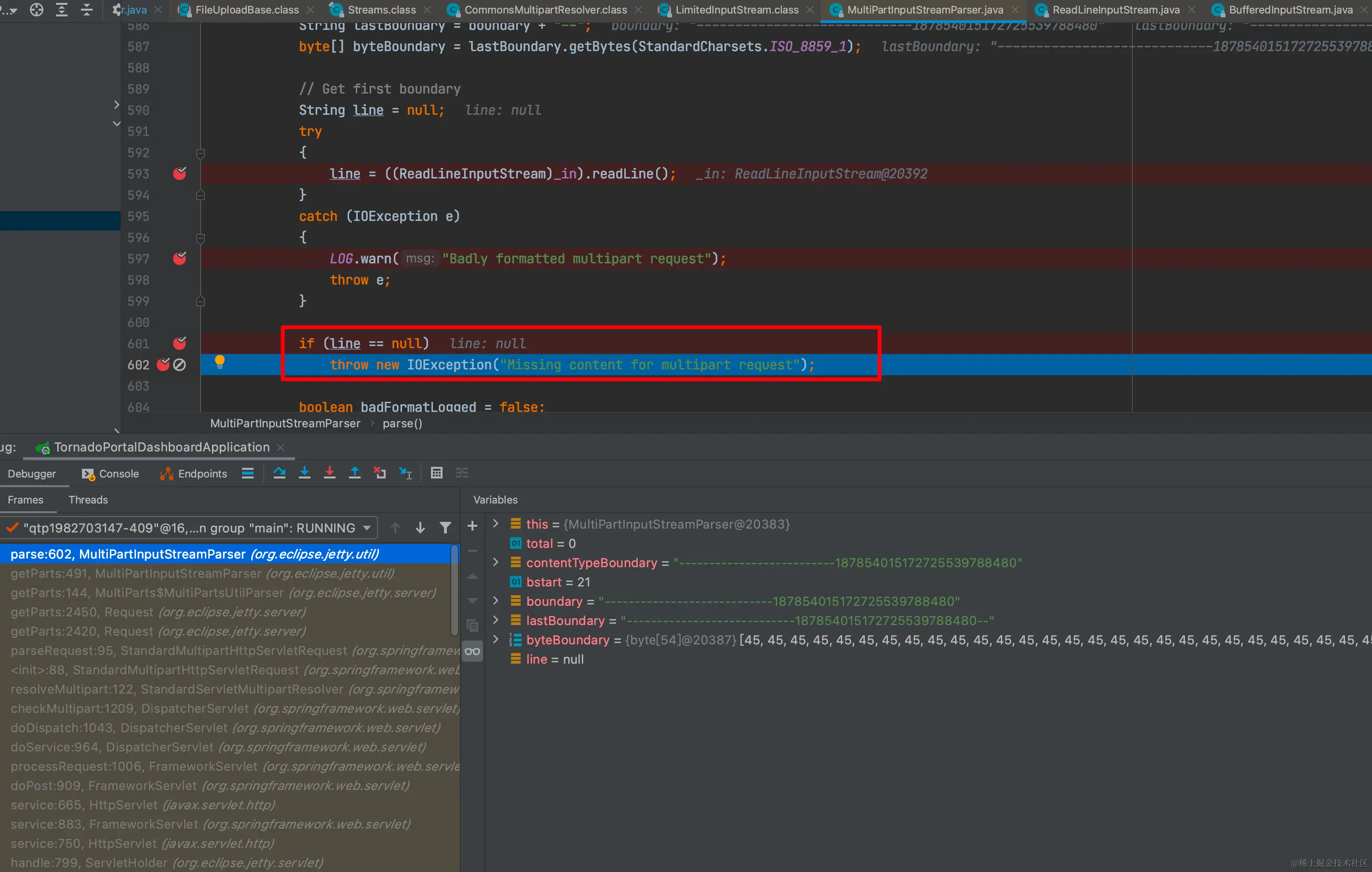1372x872 pixels.
Task: Switch to the Threads tab
Action: (x=88, y=500)
